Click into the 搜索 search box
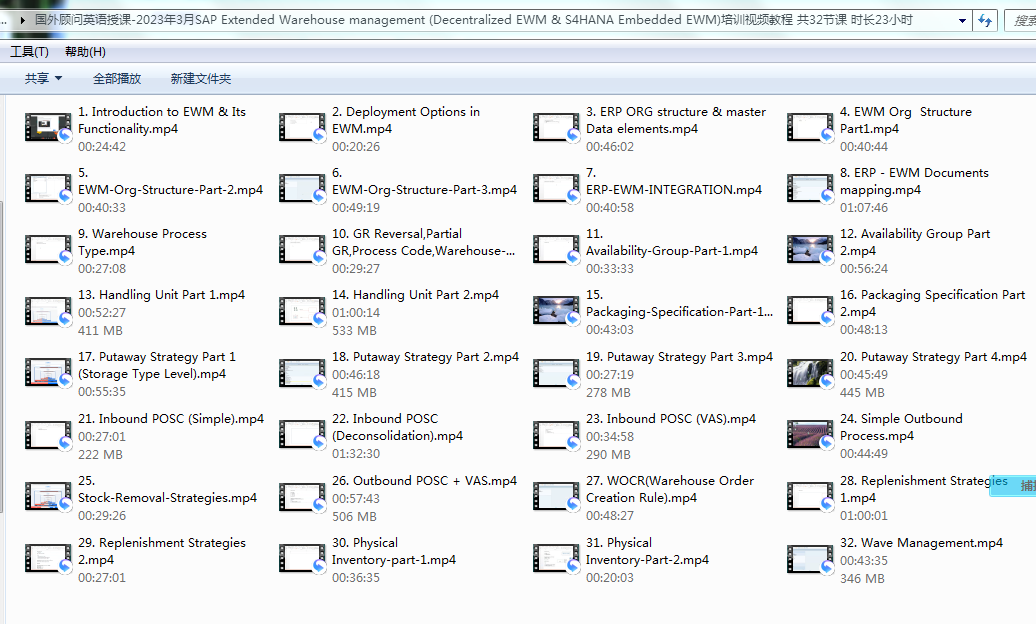This screenshot has height=624, width=1036. click(1021, 20)
